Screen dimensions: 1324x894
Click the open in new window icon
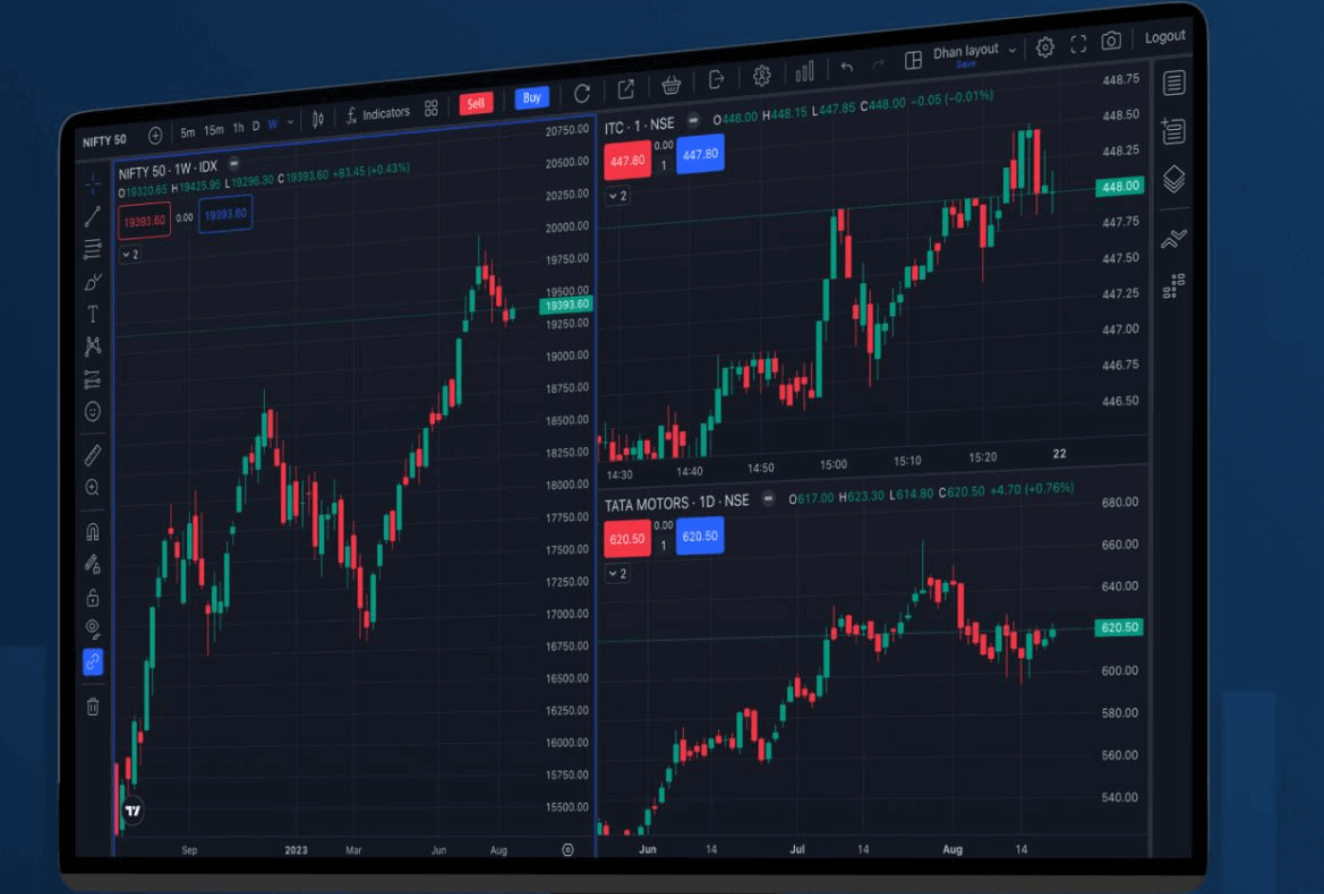626,89
